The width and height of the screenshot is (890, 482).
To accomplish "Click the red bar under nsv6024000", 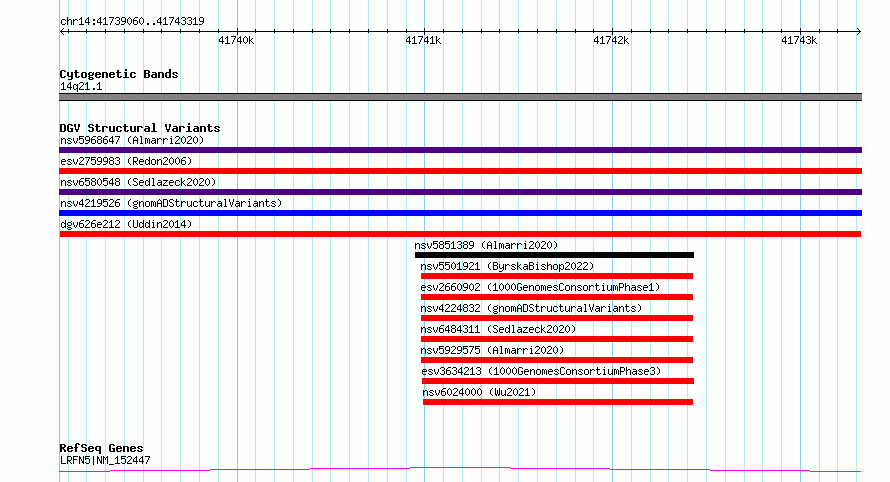I will (x=558, y=402).
